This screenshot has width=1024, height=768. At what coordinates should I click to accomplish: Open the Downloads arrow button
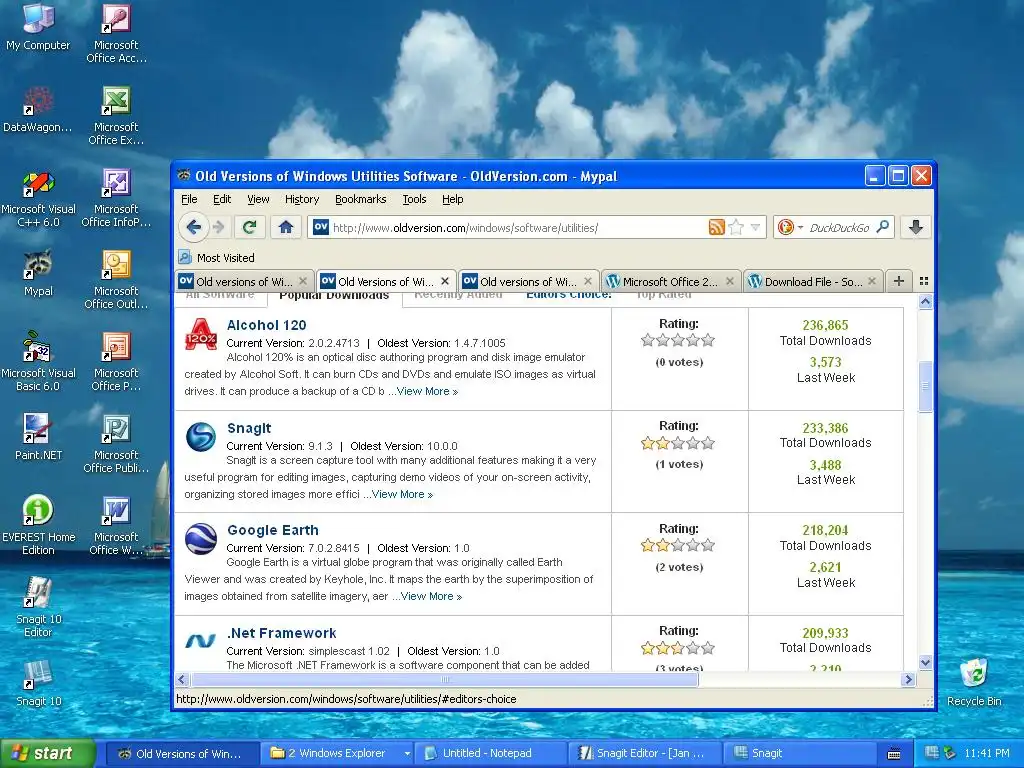pyautogui.click(x=916, y=227)
